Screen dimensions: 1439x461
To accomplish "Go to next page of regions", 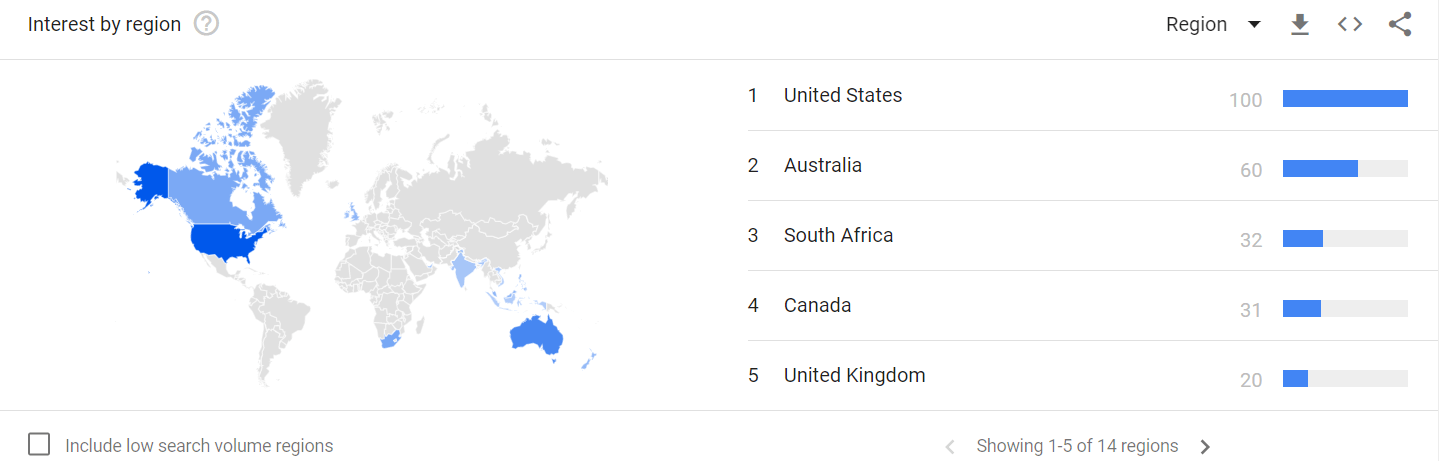I will 1205,447.
